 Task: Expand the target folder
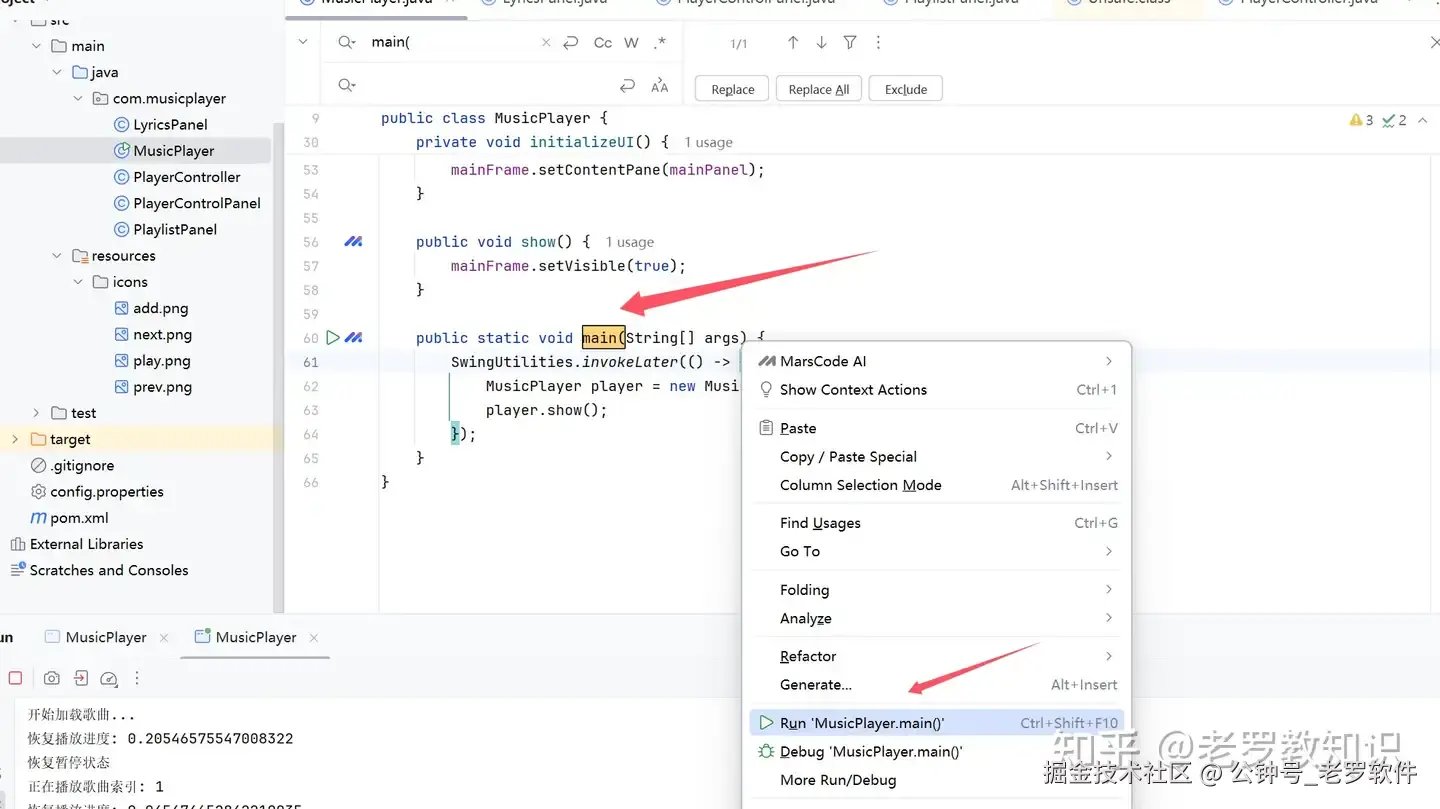click(x=15, y=439)
